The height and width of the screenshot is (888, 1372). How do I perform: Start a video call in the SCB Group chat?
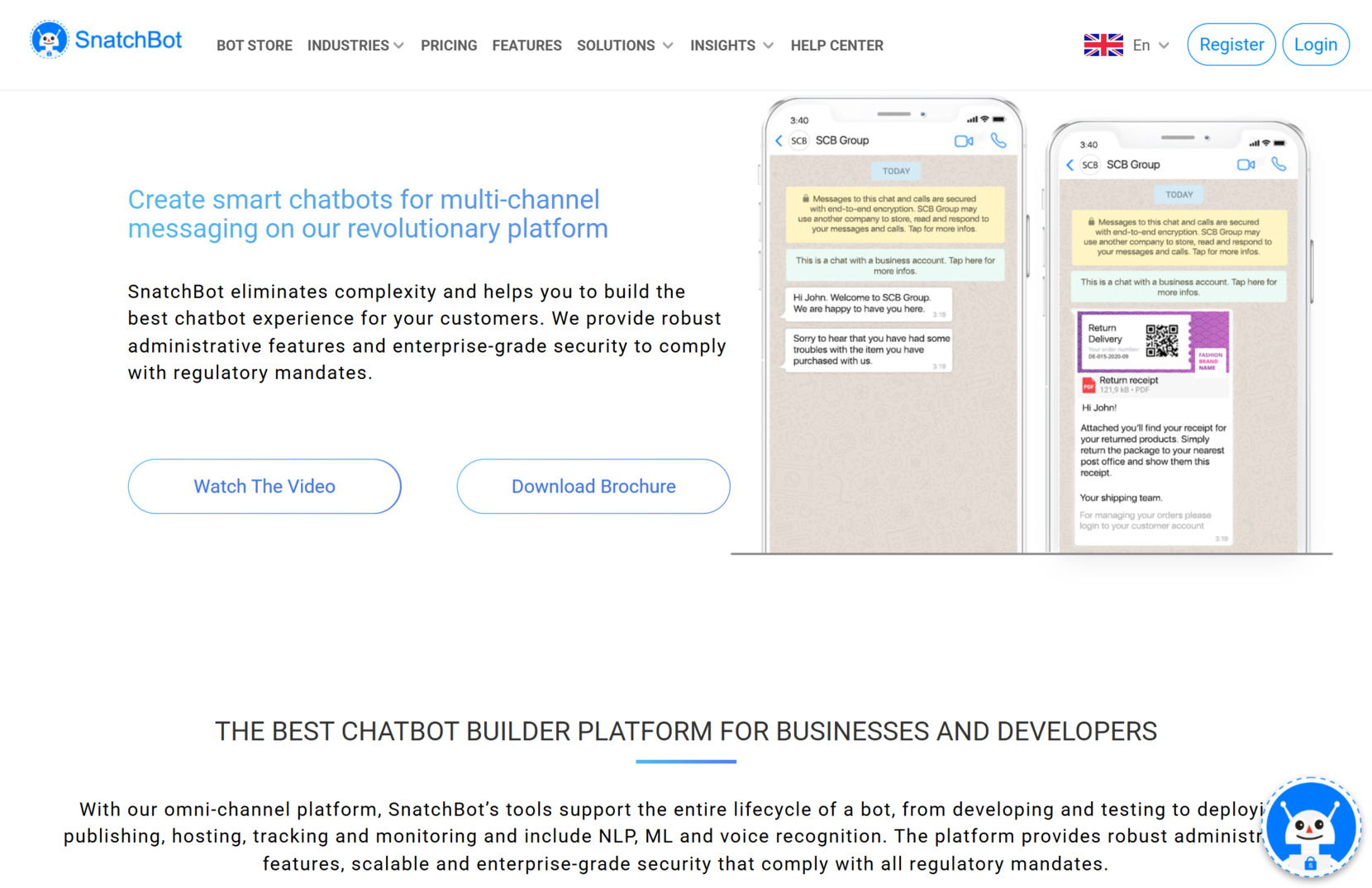click(964, 140)
